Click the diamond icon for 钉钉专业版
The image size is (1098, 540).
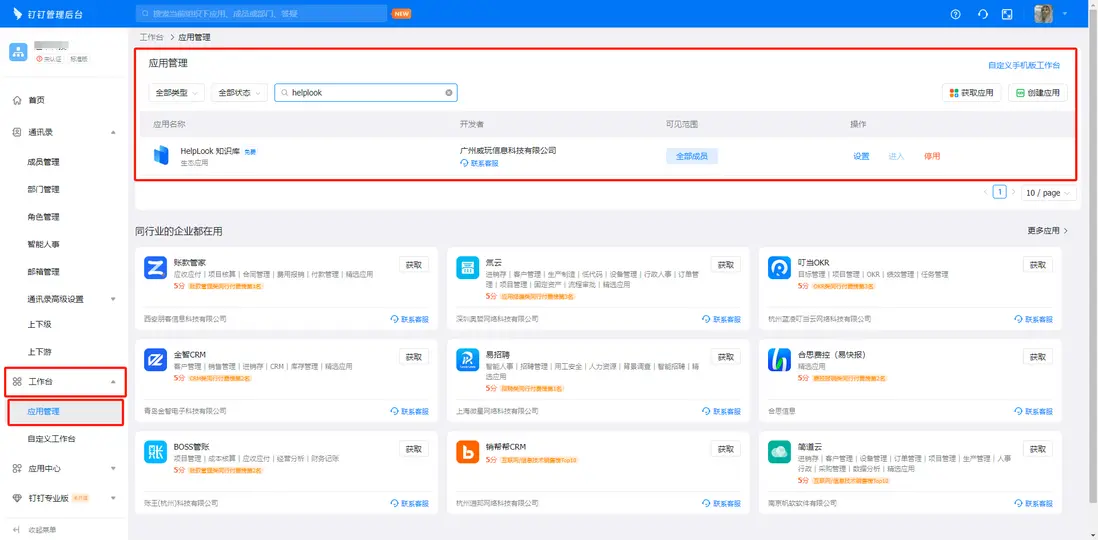[18, 498]
